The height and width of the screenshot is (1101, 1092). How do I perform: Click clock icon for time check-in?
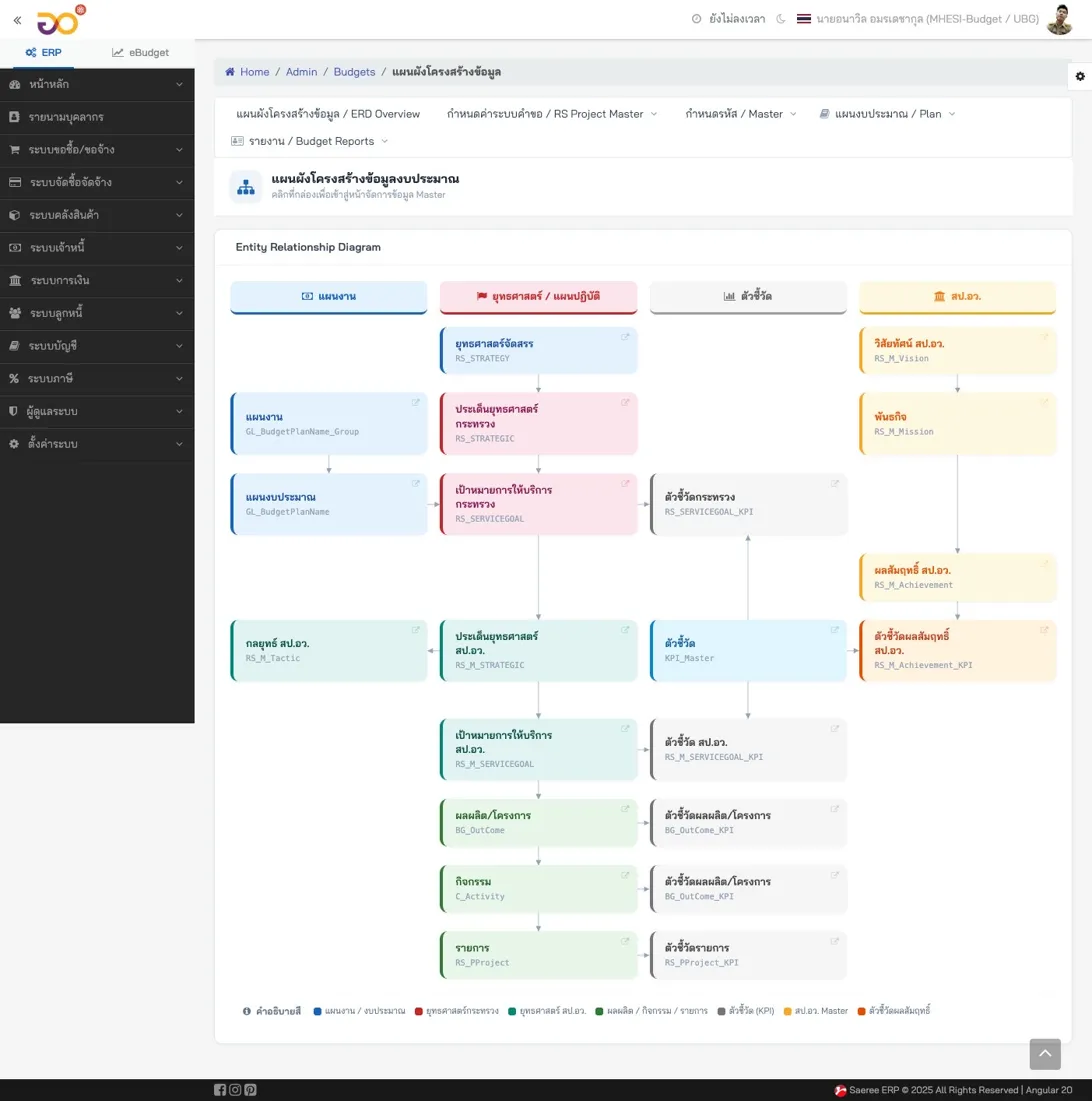696,19
